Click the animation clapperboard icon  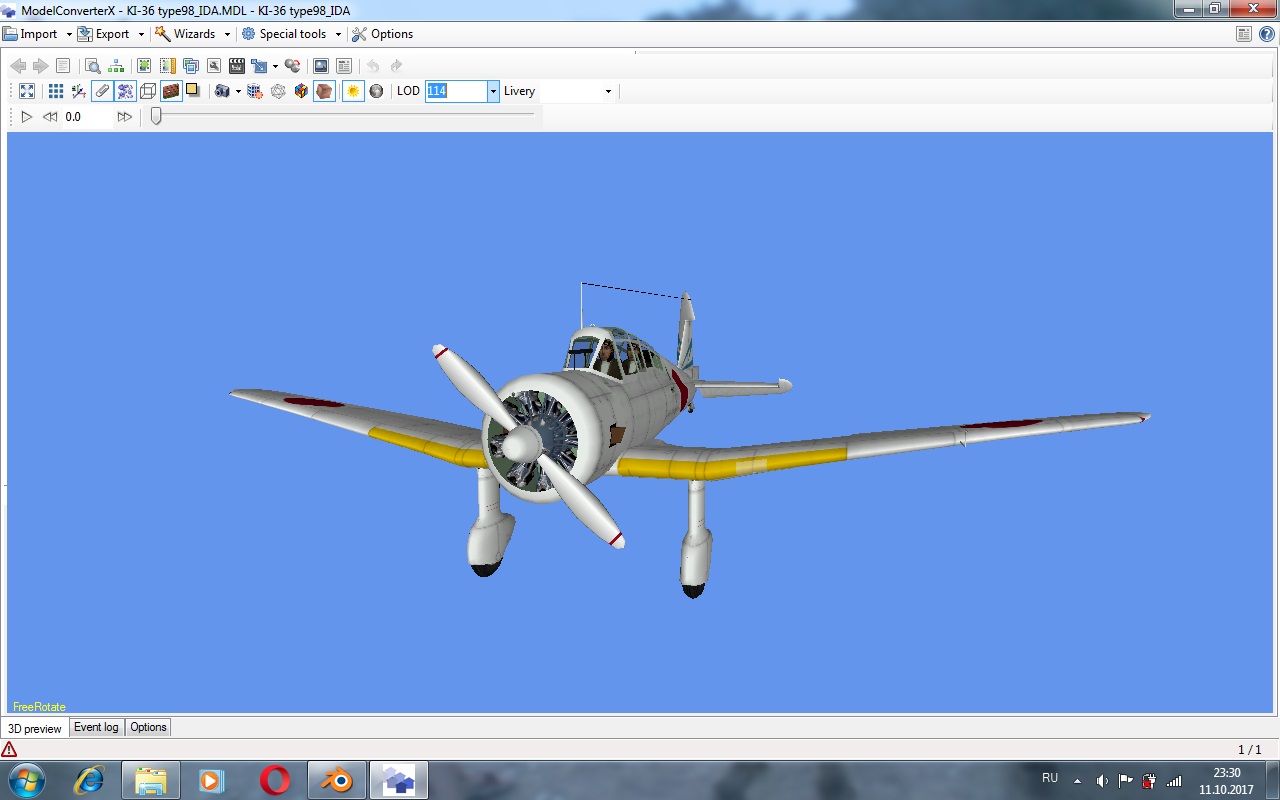tap(237, 66)
